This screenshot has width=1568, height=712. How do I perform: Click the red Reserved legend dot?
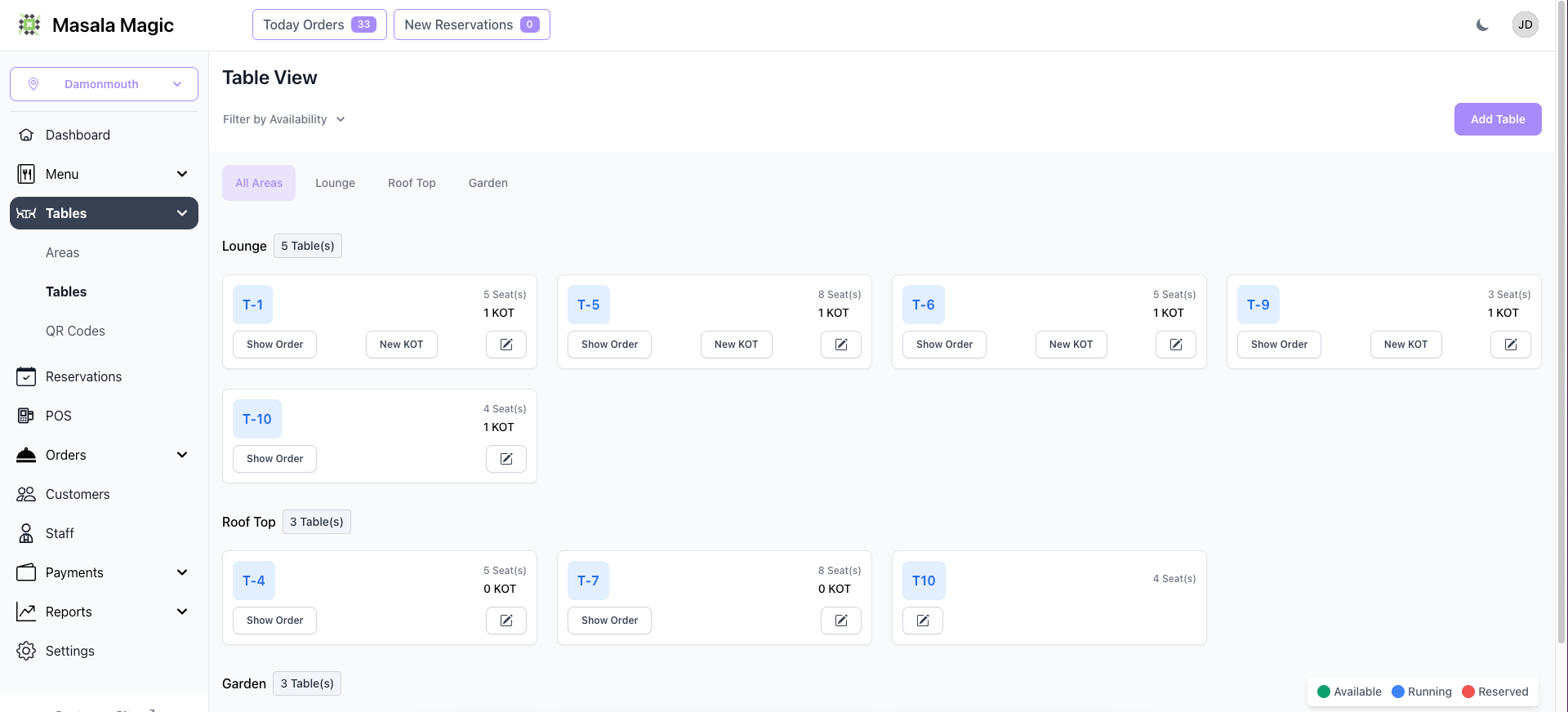click(x=1468, y=692)
